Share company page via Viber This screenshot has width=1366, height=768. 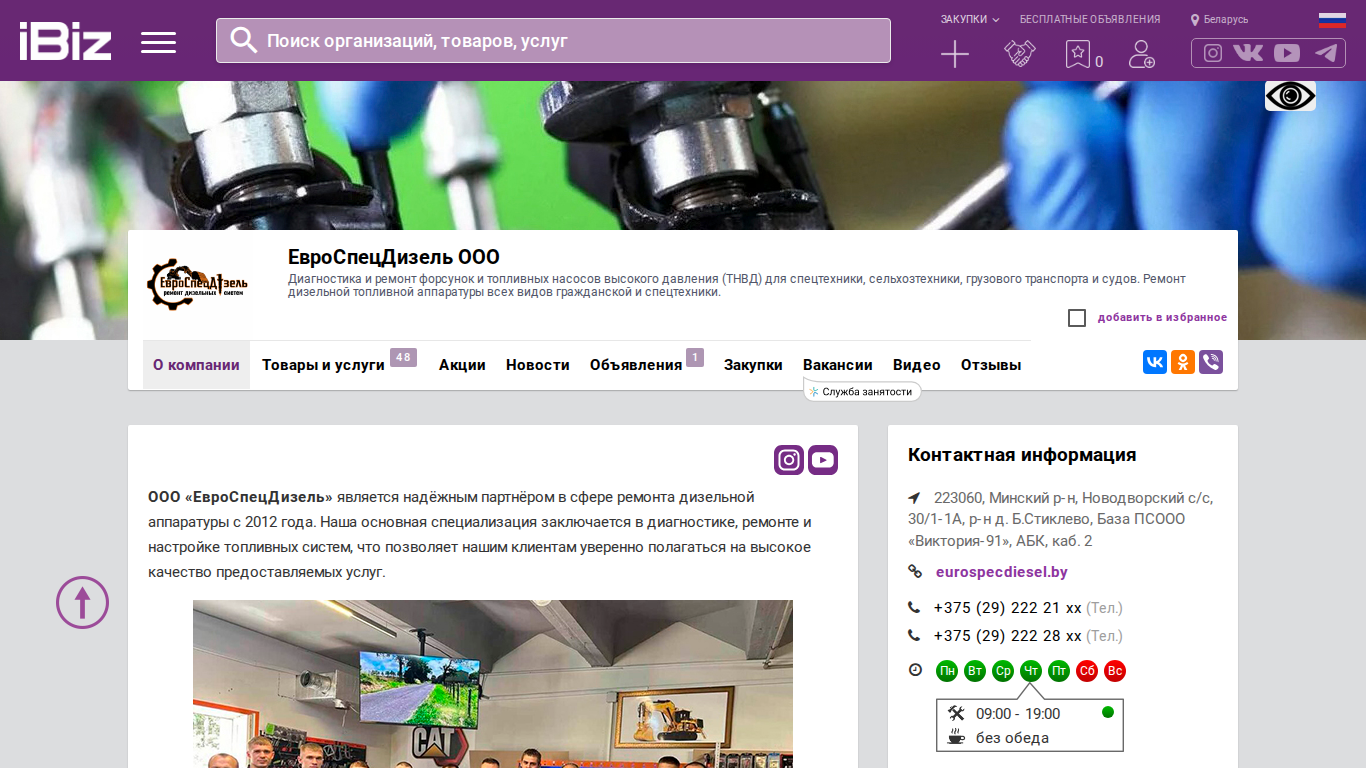coord(1211,362)
